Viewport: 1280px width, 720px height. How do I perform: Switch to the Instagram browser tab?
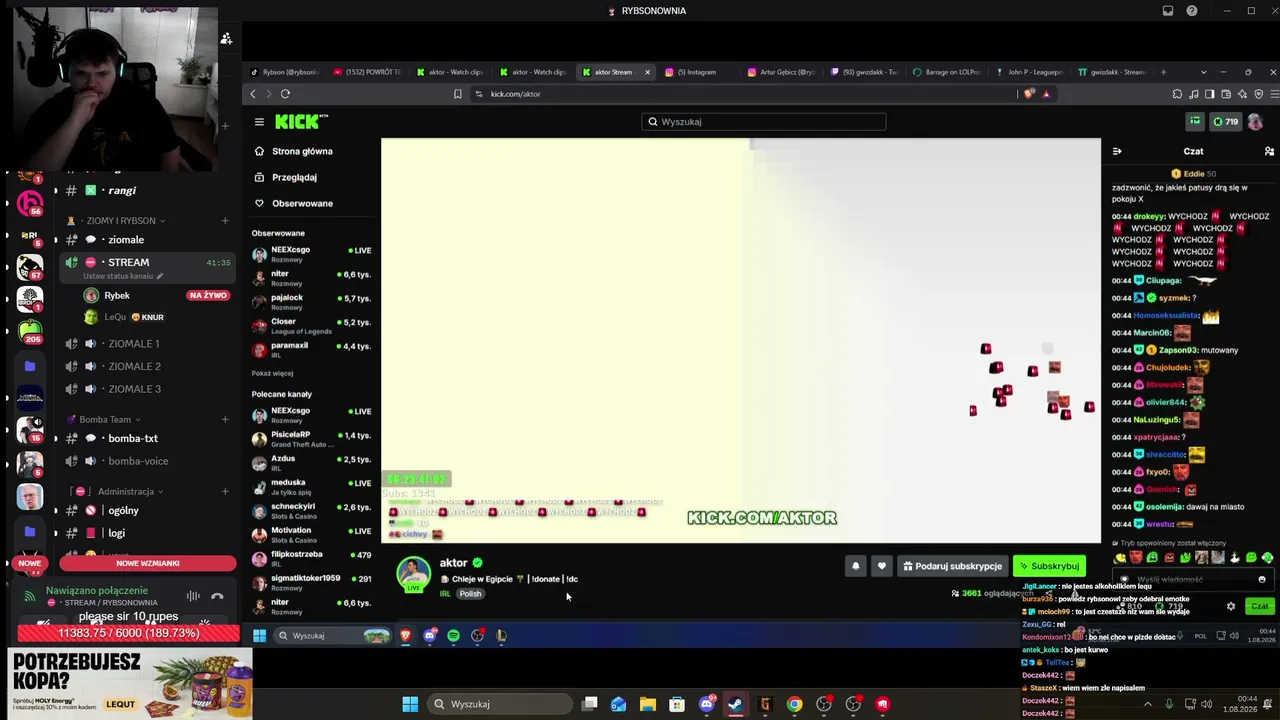[696, 72]
